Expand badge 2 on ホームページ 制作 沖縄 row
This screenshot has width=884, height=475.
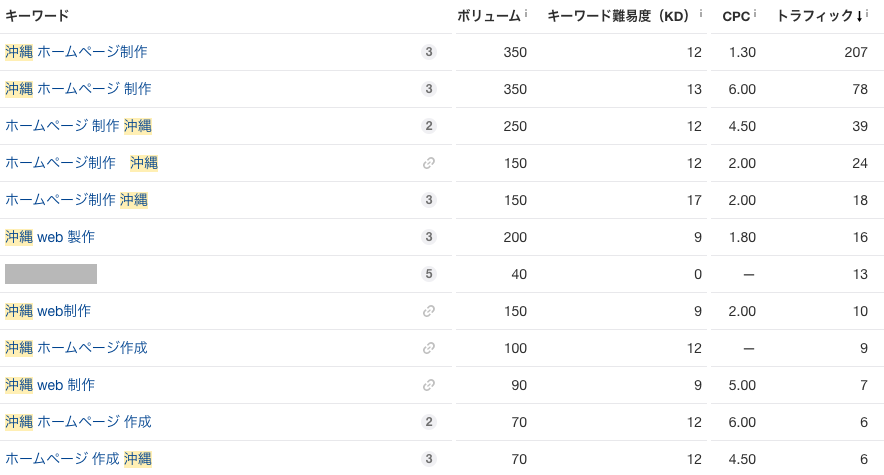[429, 126]
